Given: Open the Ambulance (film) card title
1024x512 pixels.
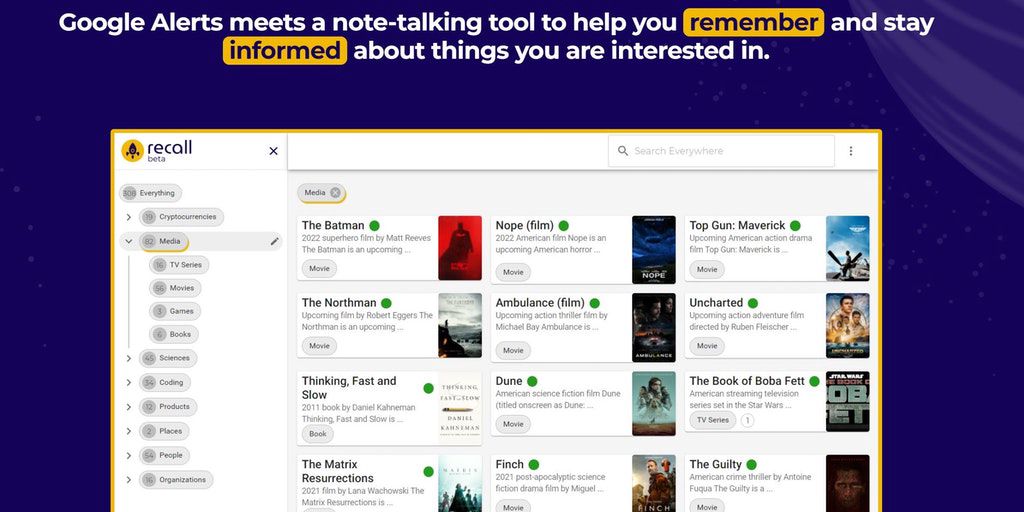Looking at the screenshot, I should [x=540, y=302].
